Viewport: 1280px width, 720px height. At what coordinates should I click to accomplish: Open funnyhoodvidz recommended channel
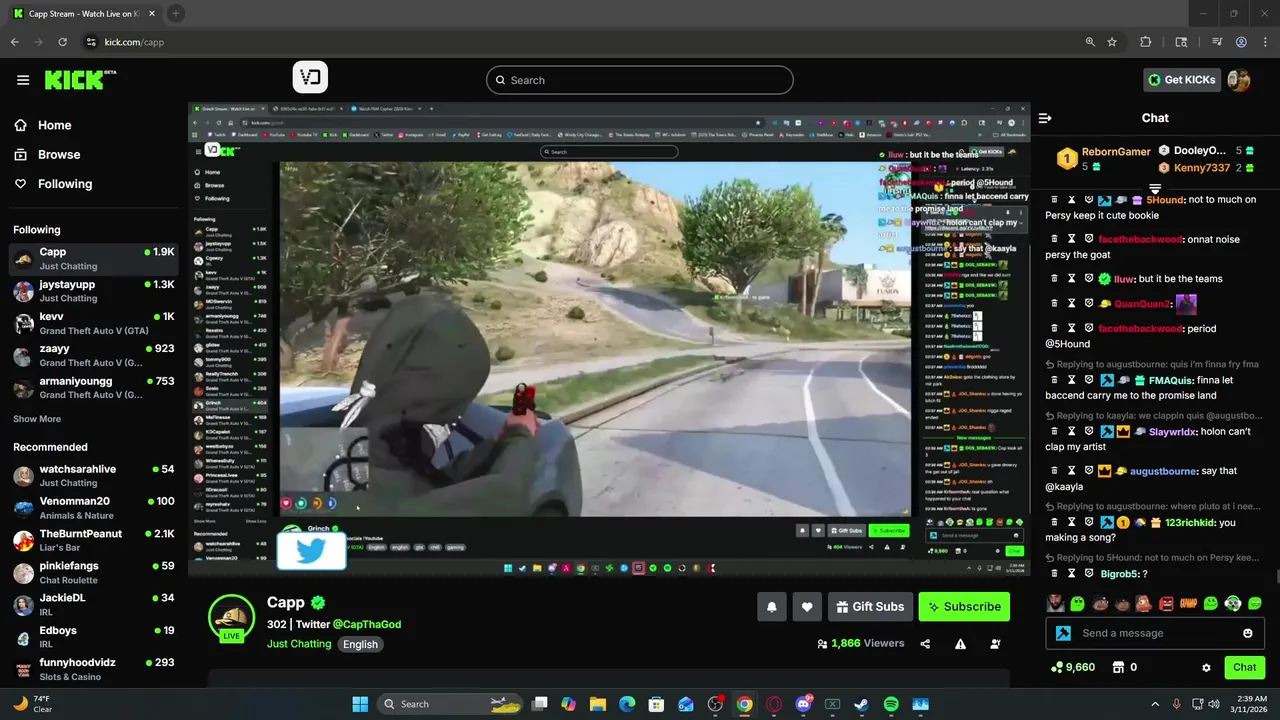[x=94, y=669]
